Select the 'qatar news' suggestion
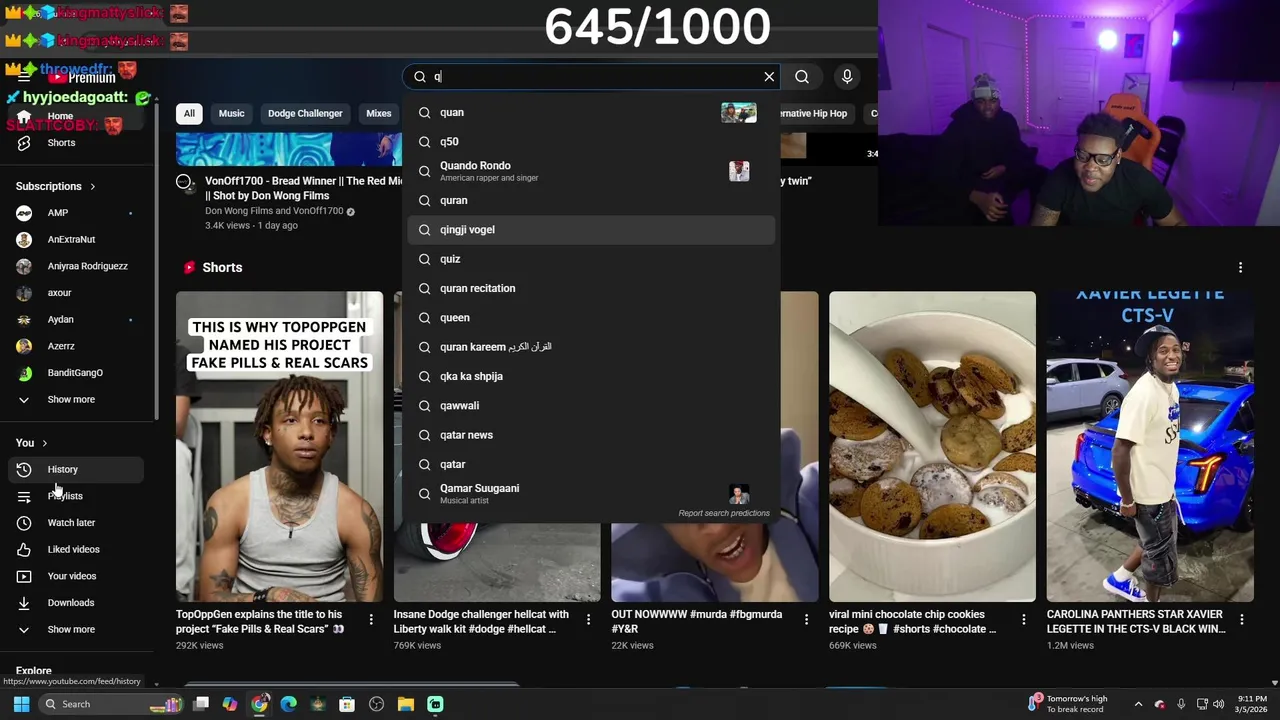Image resolution: width=1280 pixels, height=720 pixels. 591,435
